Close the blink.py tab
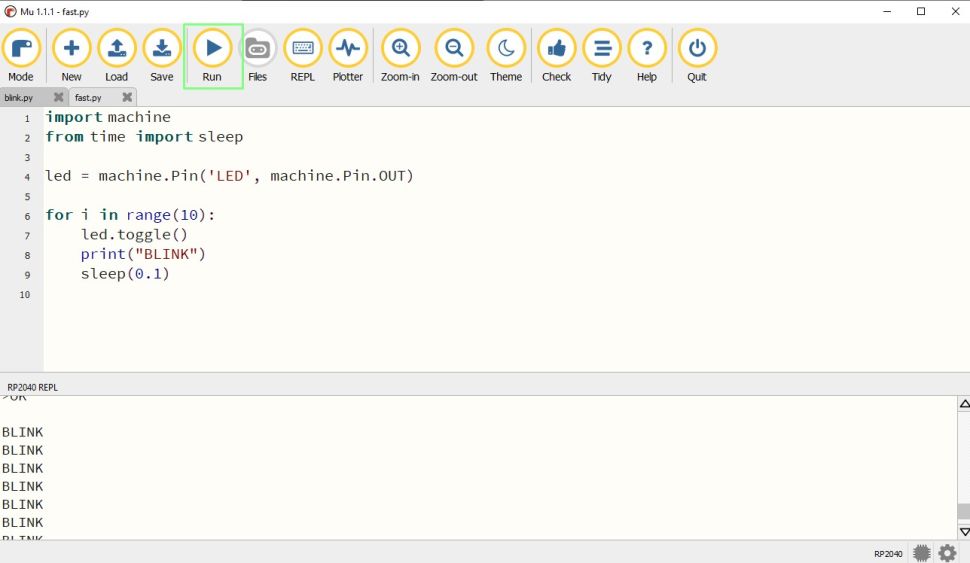The image size is (970, 563). [x=59, y=97]
